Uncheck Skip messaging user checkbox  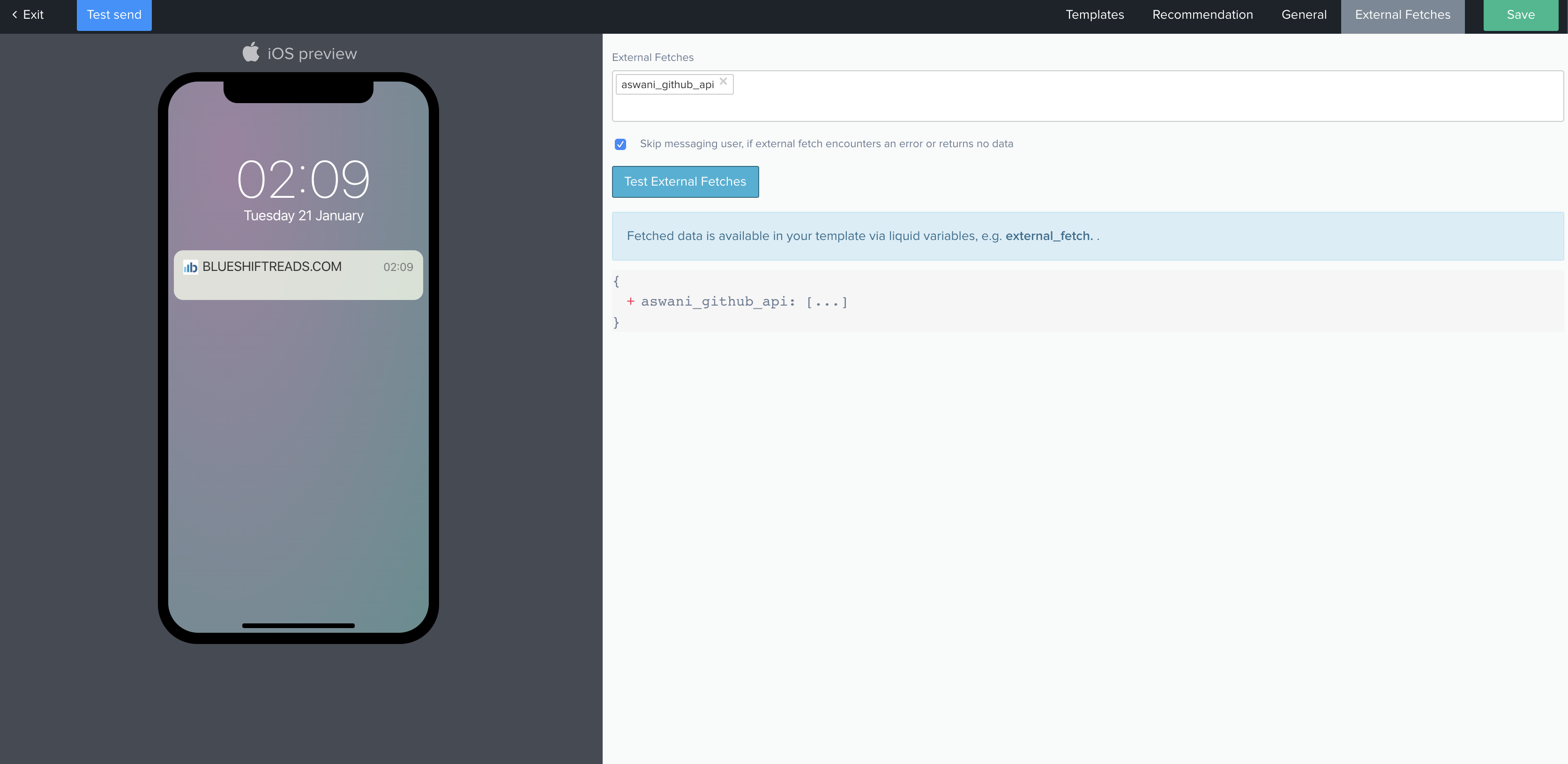tap(620, 144)
